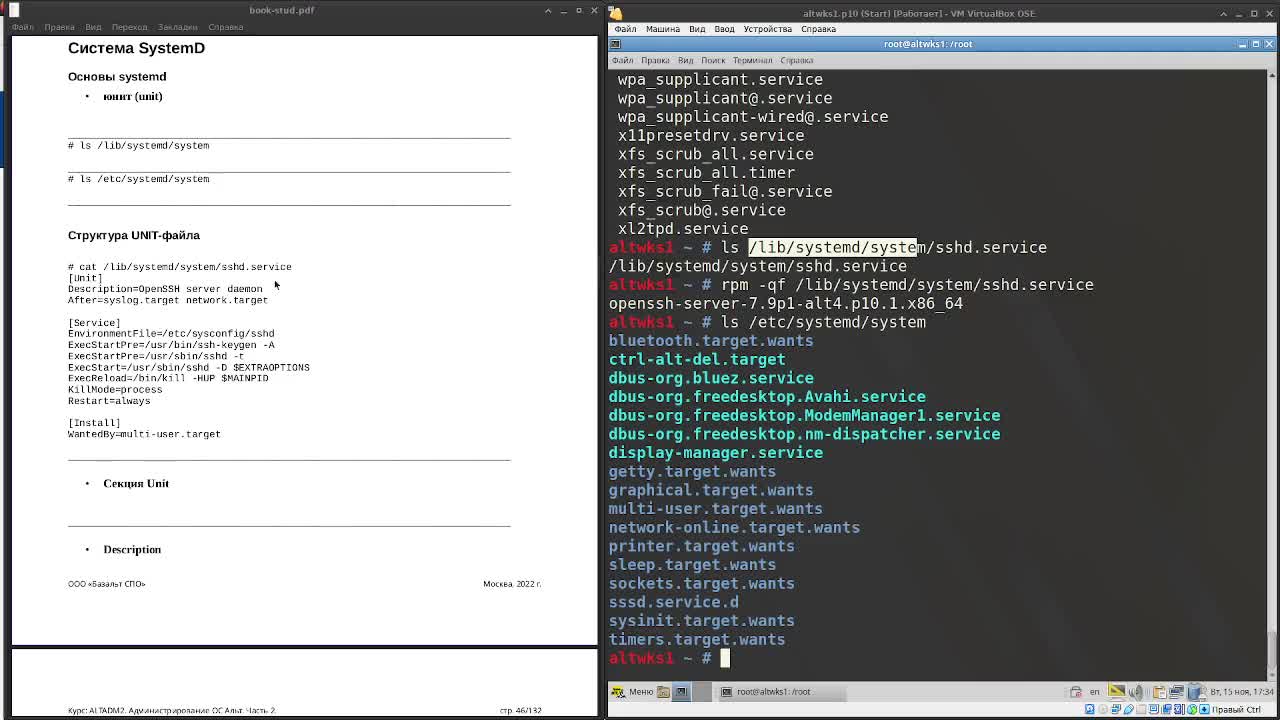This screenshot has height=720, width=1280.
Task: Click sshd.service path in PDF cat command
Action: pos(197,267)
